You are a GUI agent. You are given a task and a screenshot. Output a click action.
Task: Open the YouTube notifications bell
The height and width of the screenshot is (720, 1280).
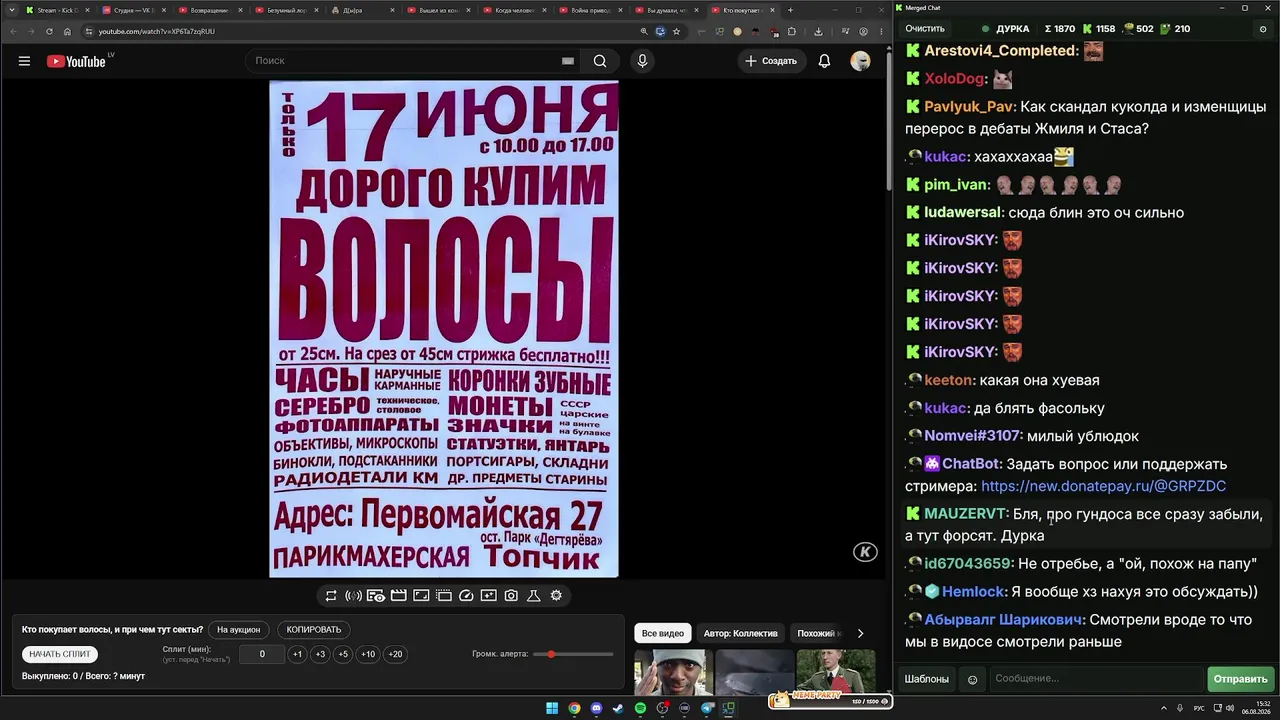click(824, 61)
